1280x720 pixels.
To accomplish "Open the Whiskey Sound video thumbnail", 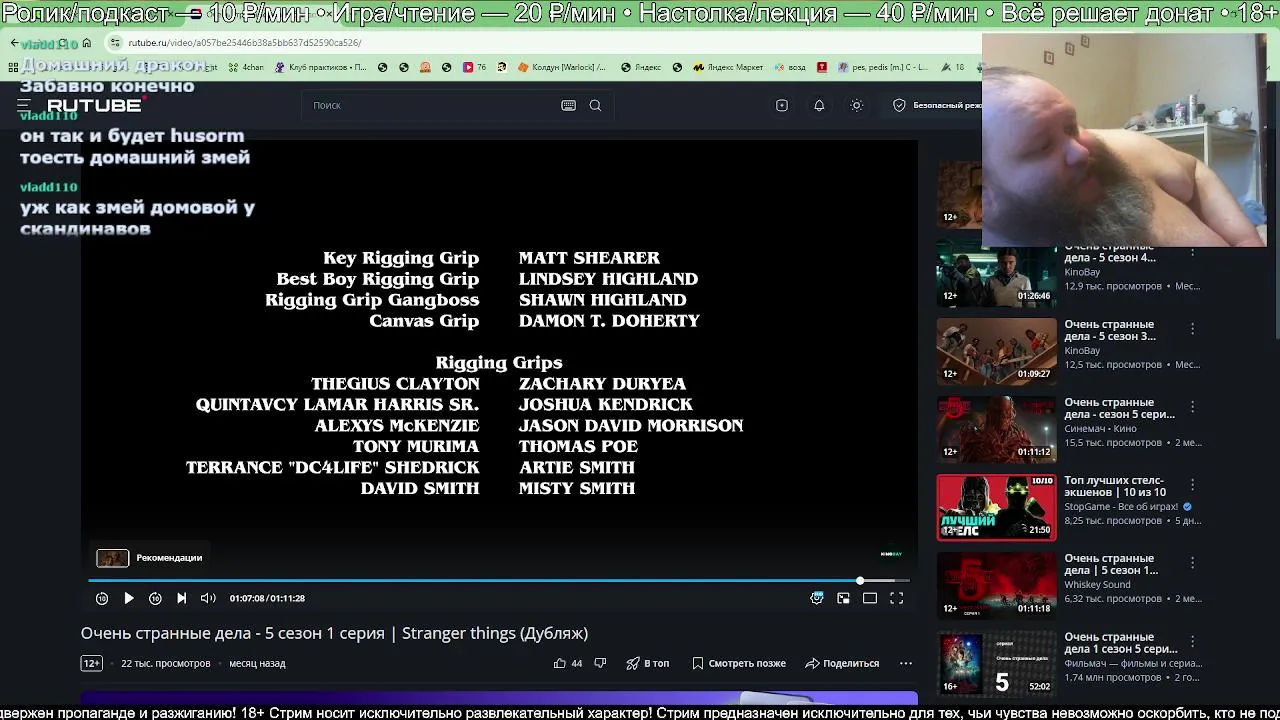I will coord(996,585).
